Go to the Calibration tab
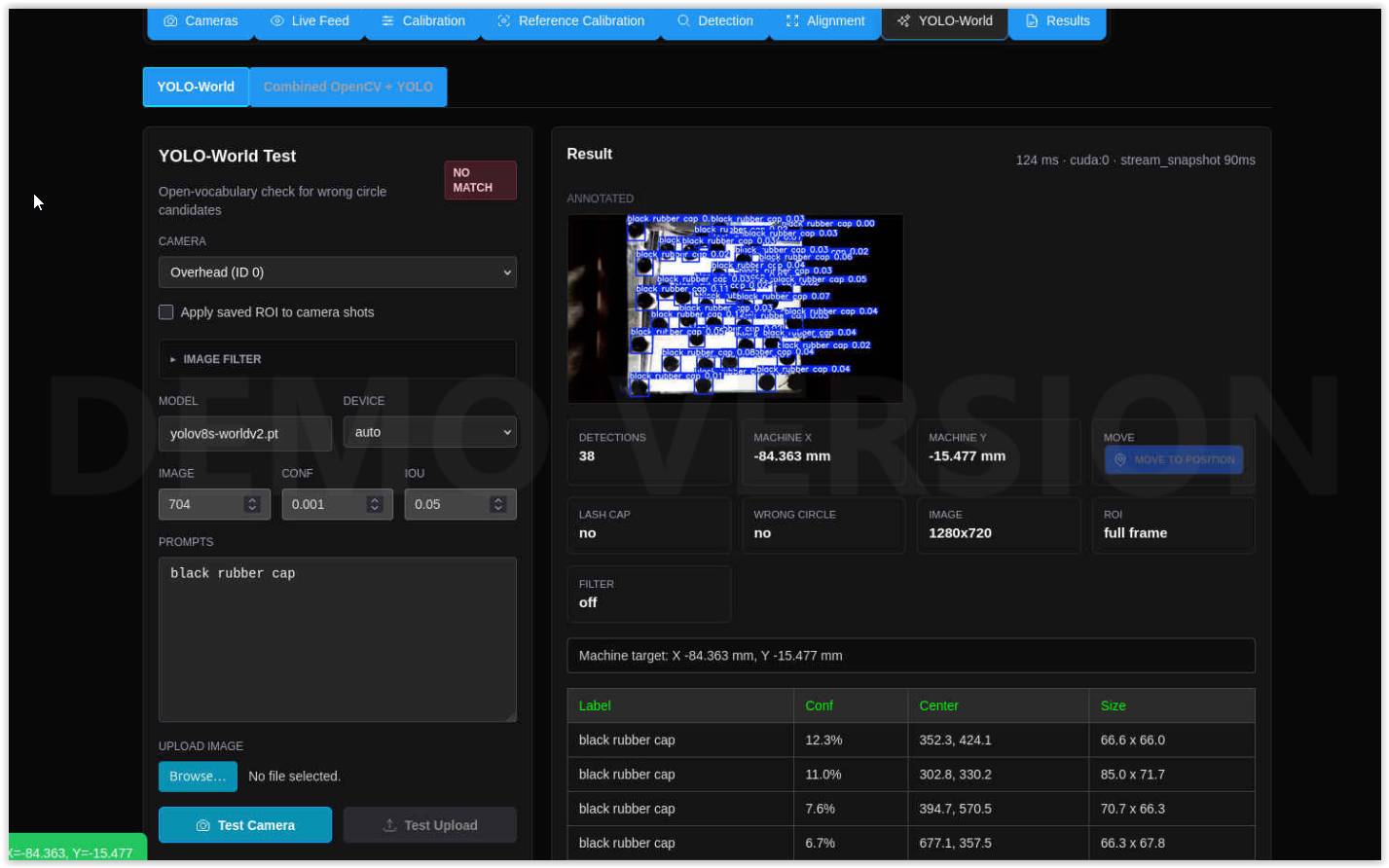 422,21
